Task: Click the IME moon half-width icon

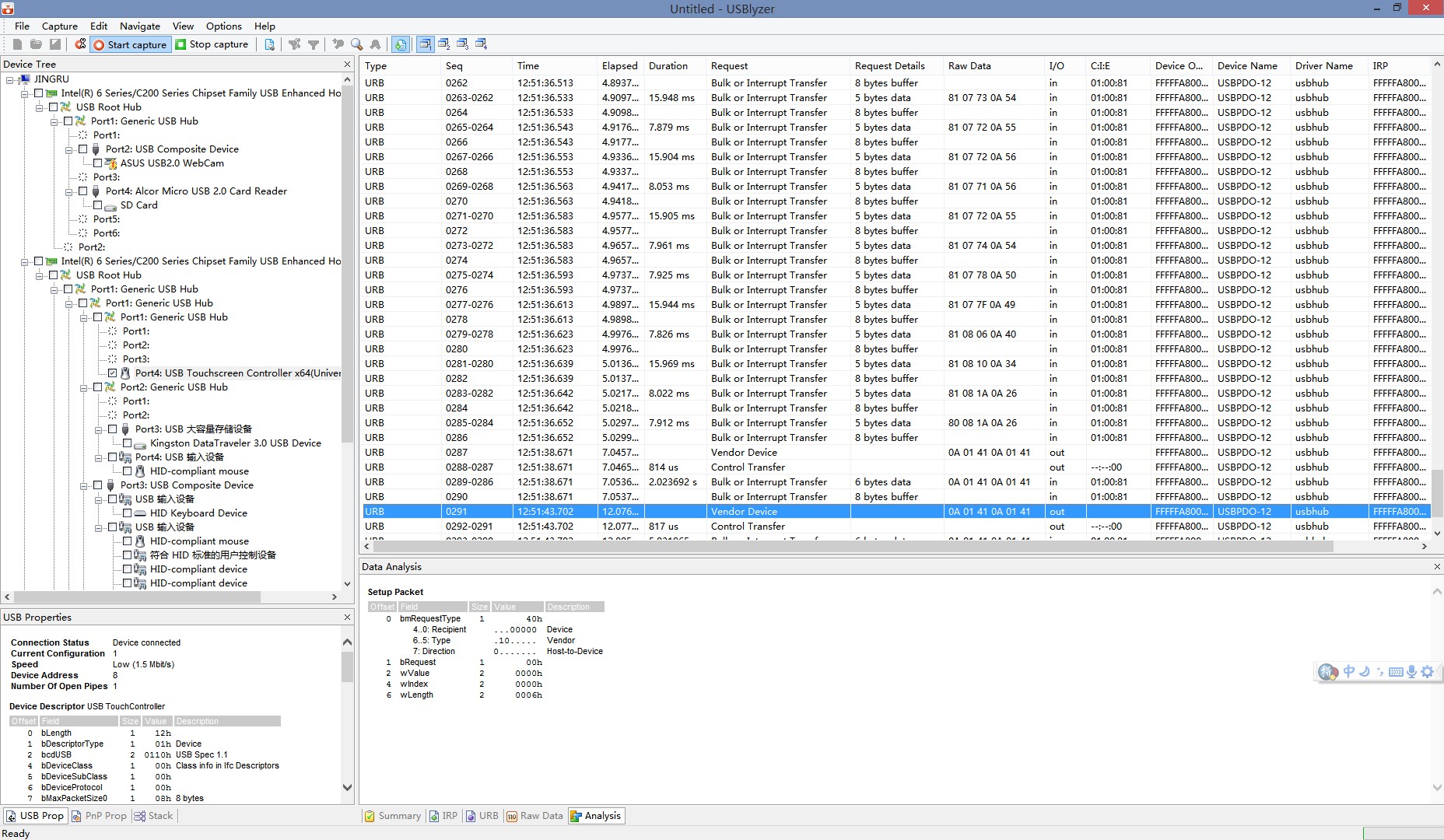Action: [x=1364, y=671]
